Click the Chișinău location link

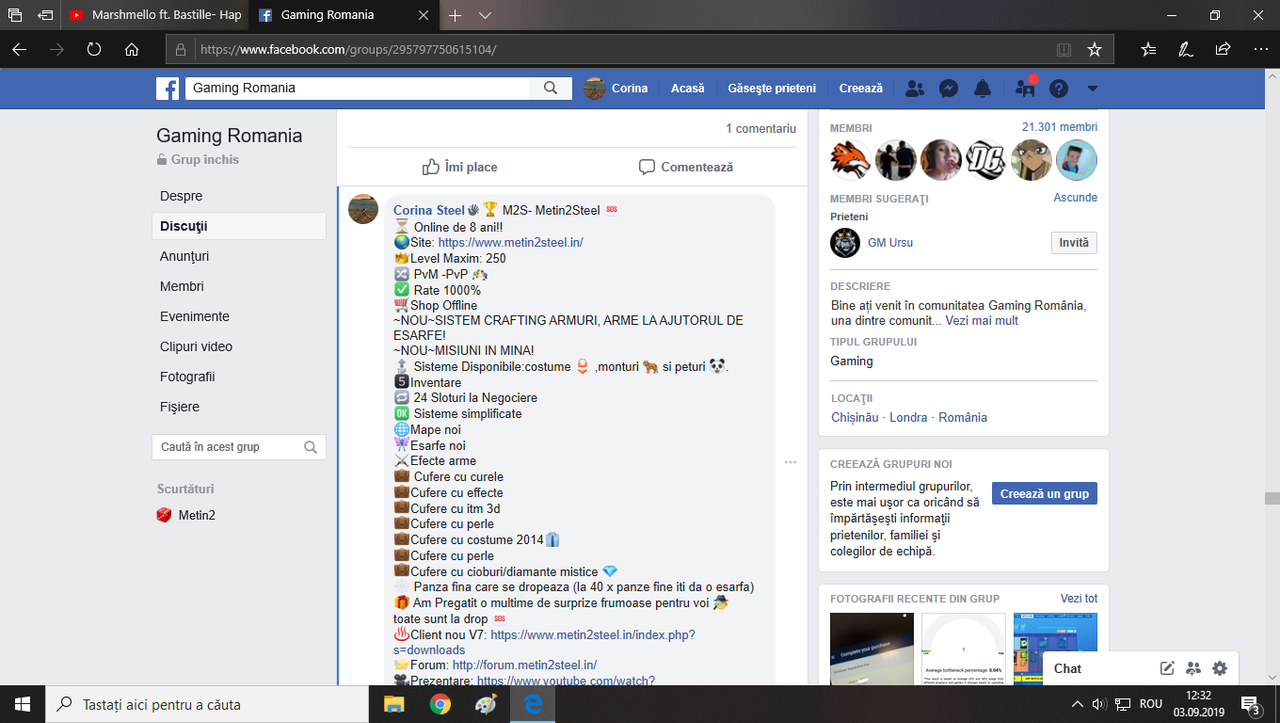click(x=854, y=417)
